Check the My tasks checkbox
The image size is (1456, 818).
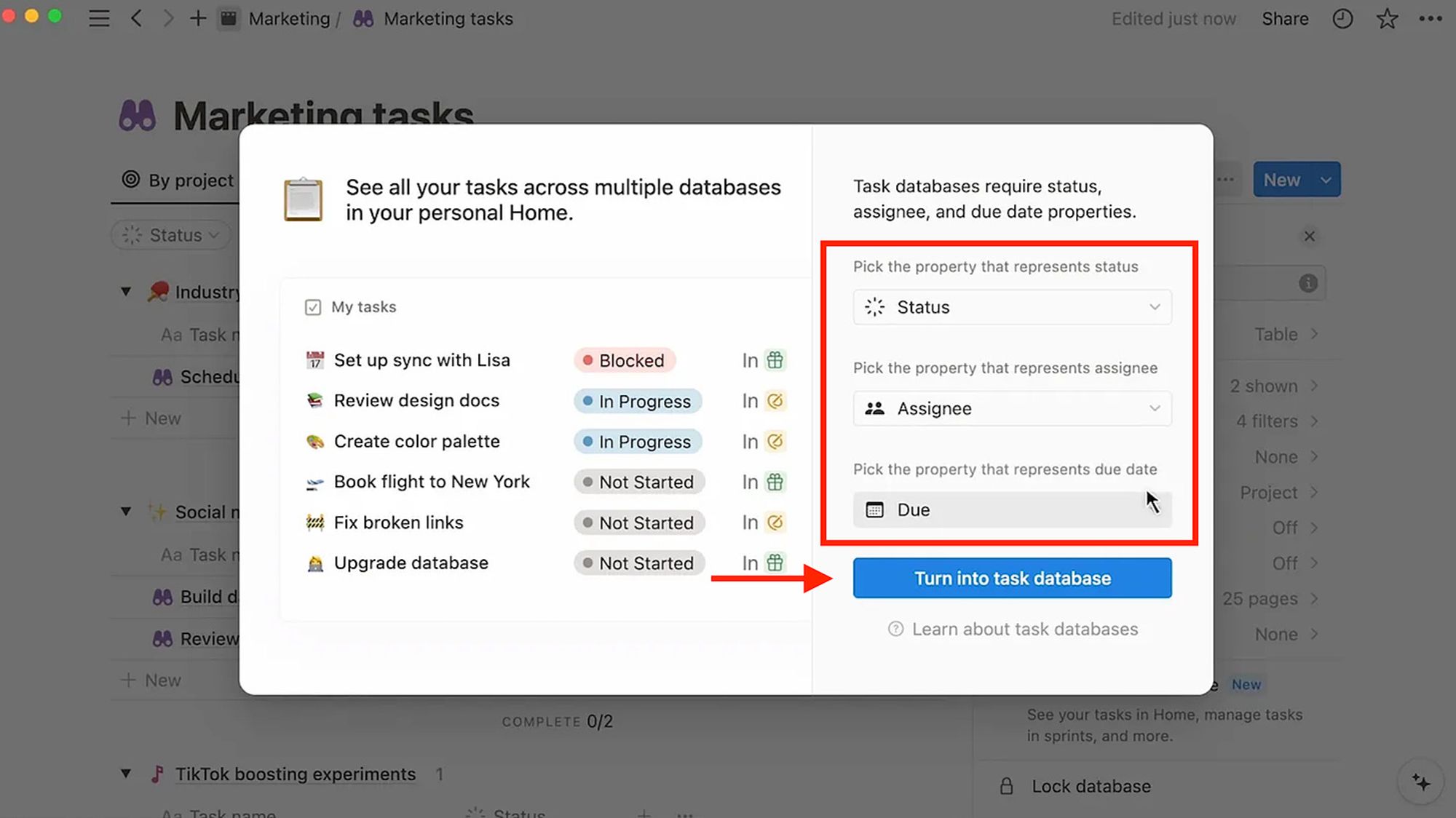point(312,307)
